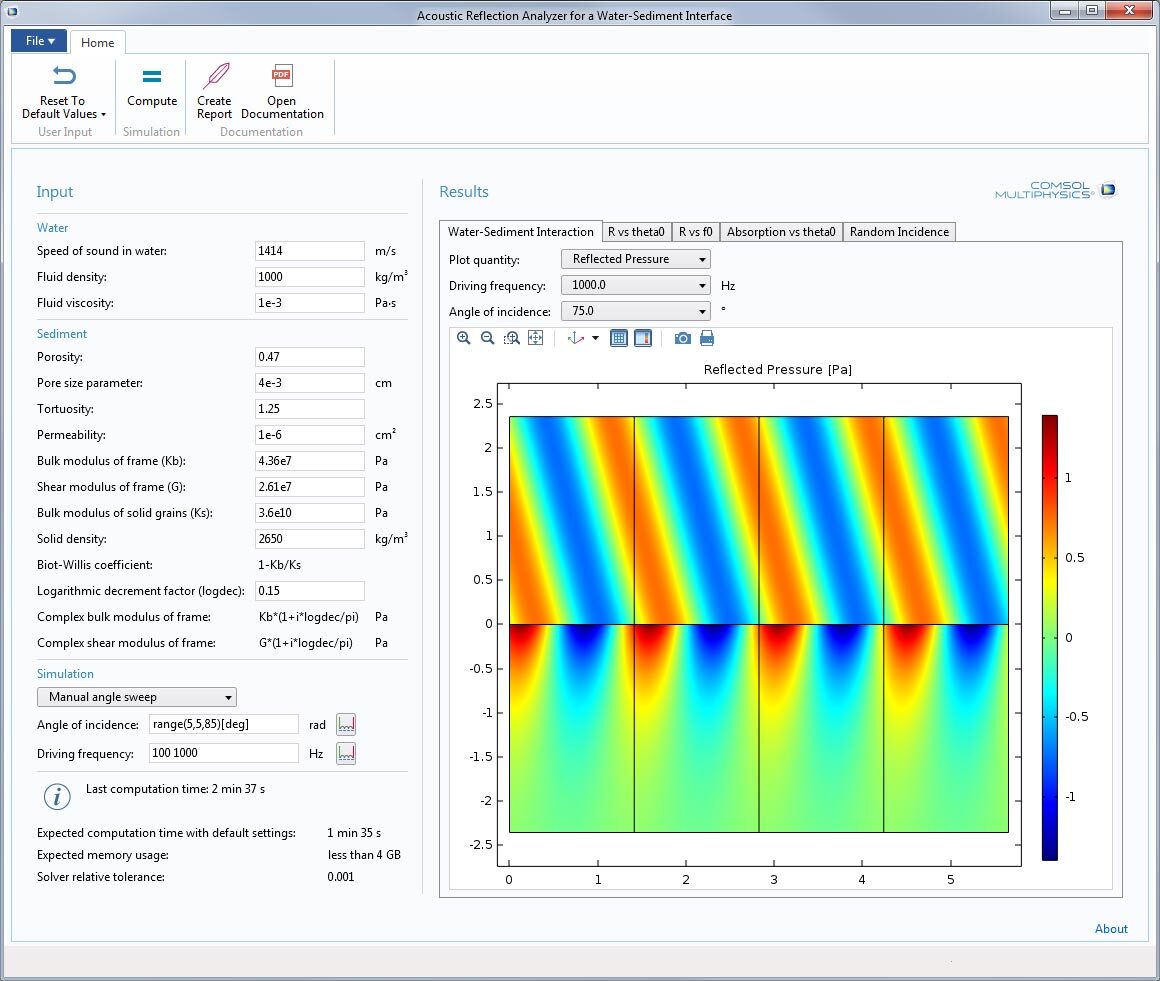Image resolution: width=1160 pixels, height=981 pixels.
Task: Click inside the Porosity input field
Action: click(x=309, y=356)
